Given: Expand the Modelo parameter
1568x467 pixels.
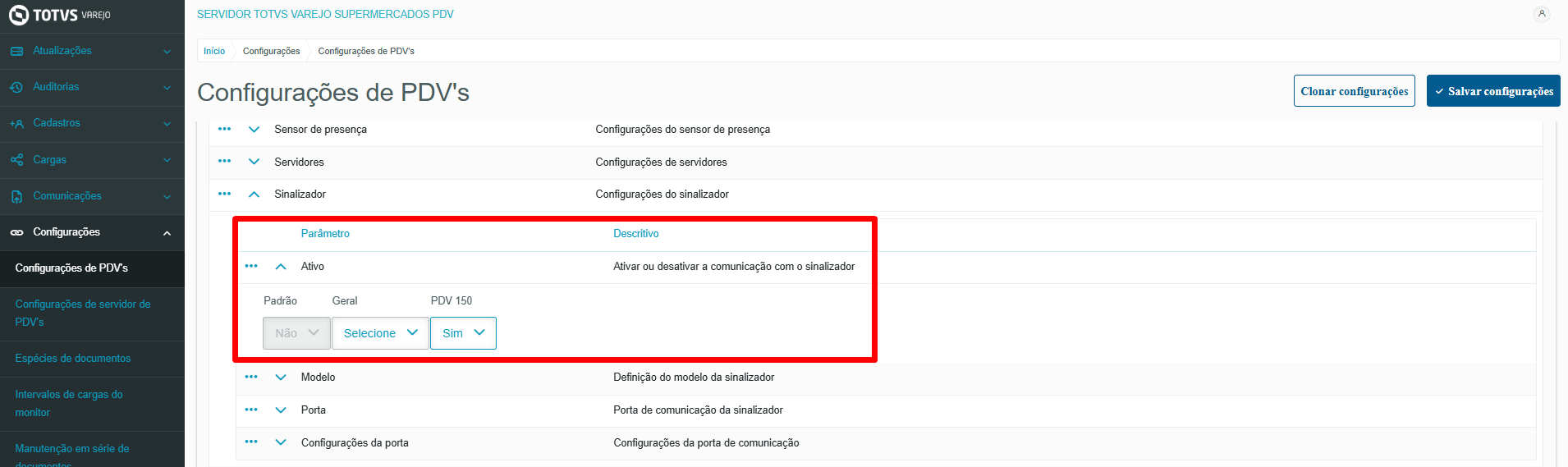Looking at the screenshot, I should pos(281,378).
